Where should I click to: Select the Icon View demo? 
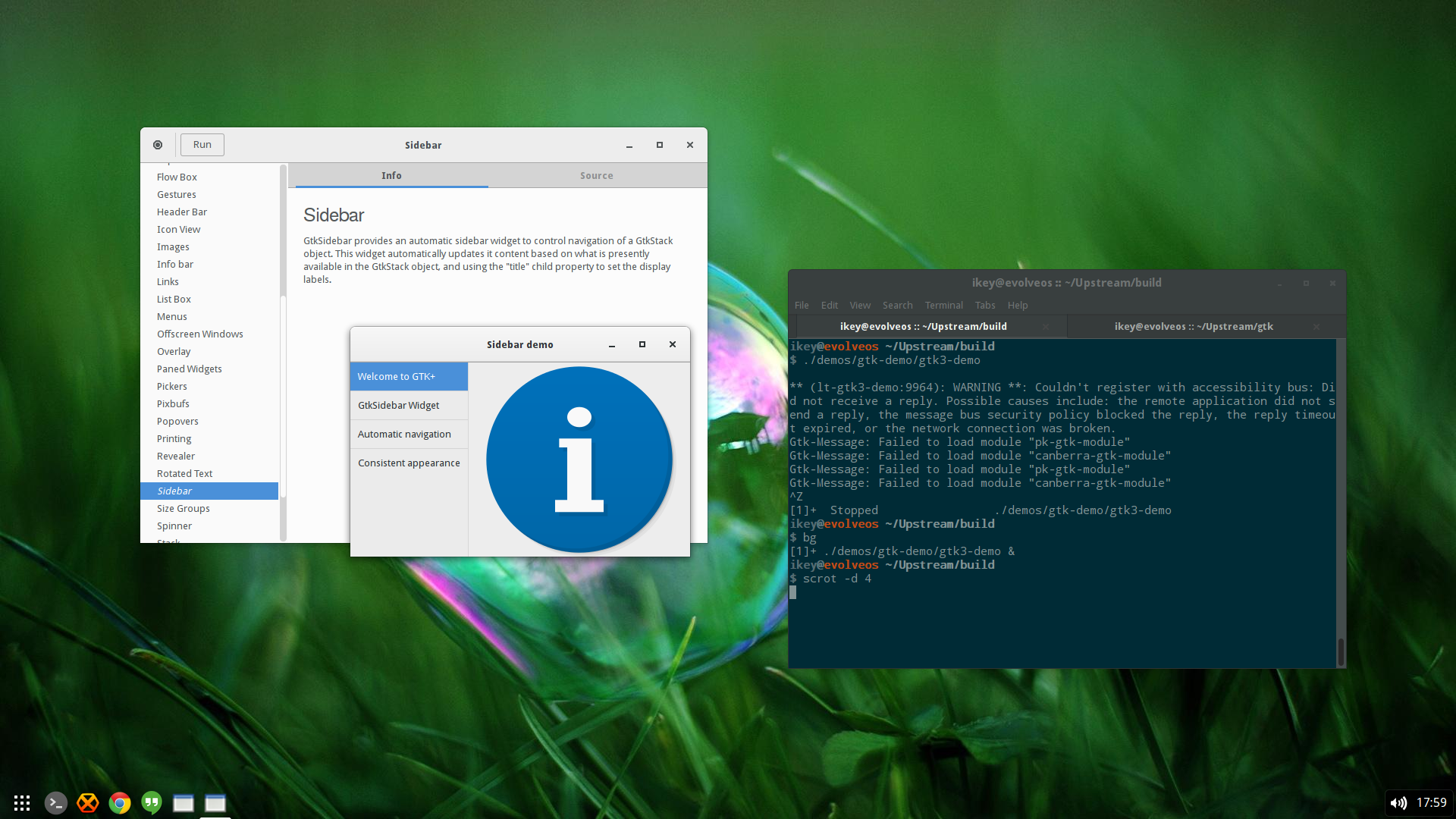(209, 229)
